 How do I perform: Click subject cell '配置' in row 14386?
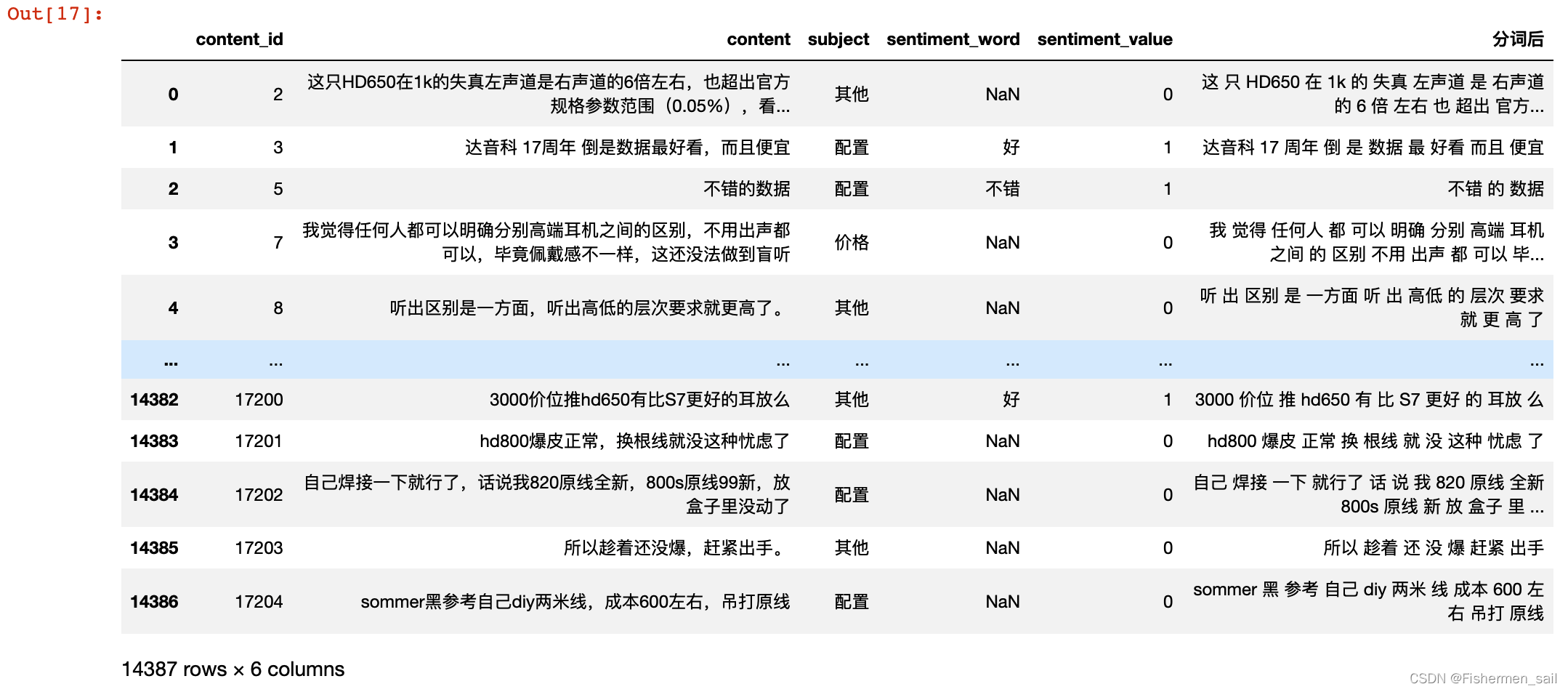click(852, 602)
